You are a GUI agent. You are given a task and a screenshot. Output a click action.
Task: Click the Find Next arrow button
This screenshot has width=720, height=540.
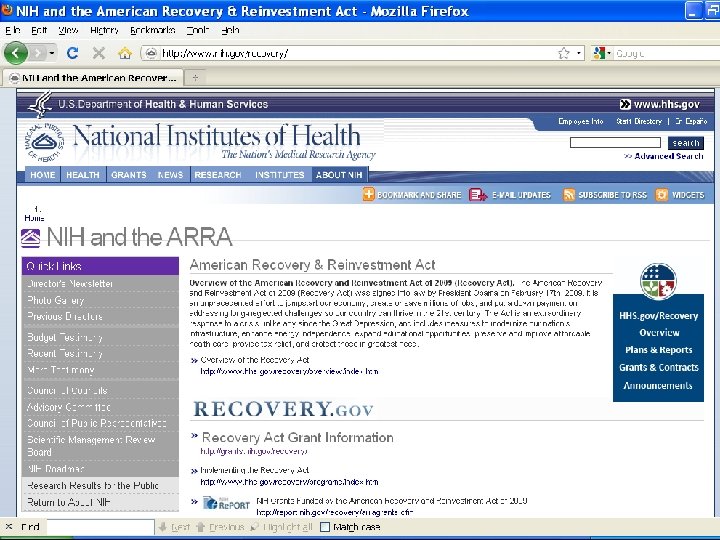pos(174,527)
